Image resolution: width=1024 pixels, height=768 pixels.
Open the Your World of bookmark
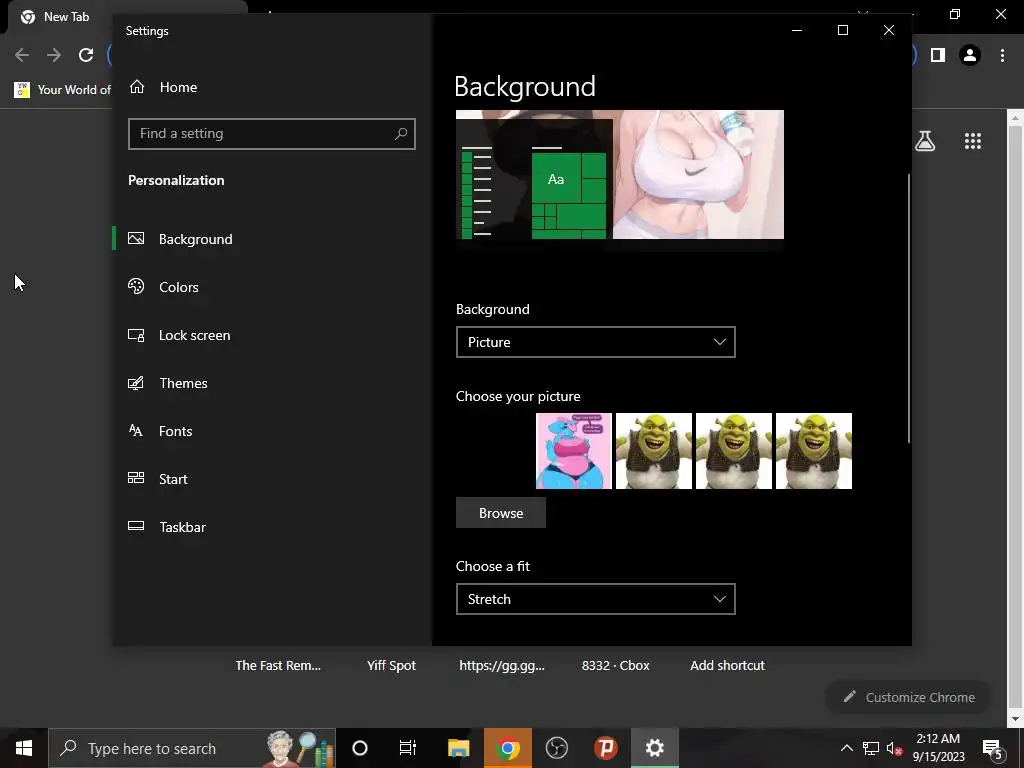point(63,89)
